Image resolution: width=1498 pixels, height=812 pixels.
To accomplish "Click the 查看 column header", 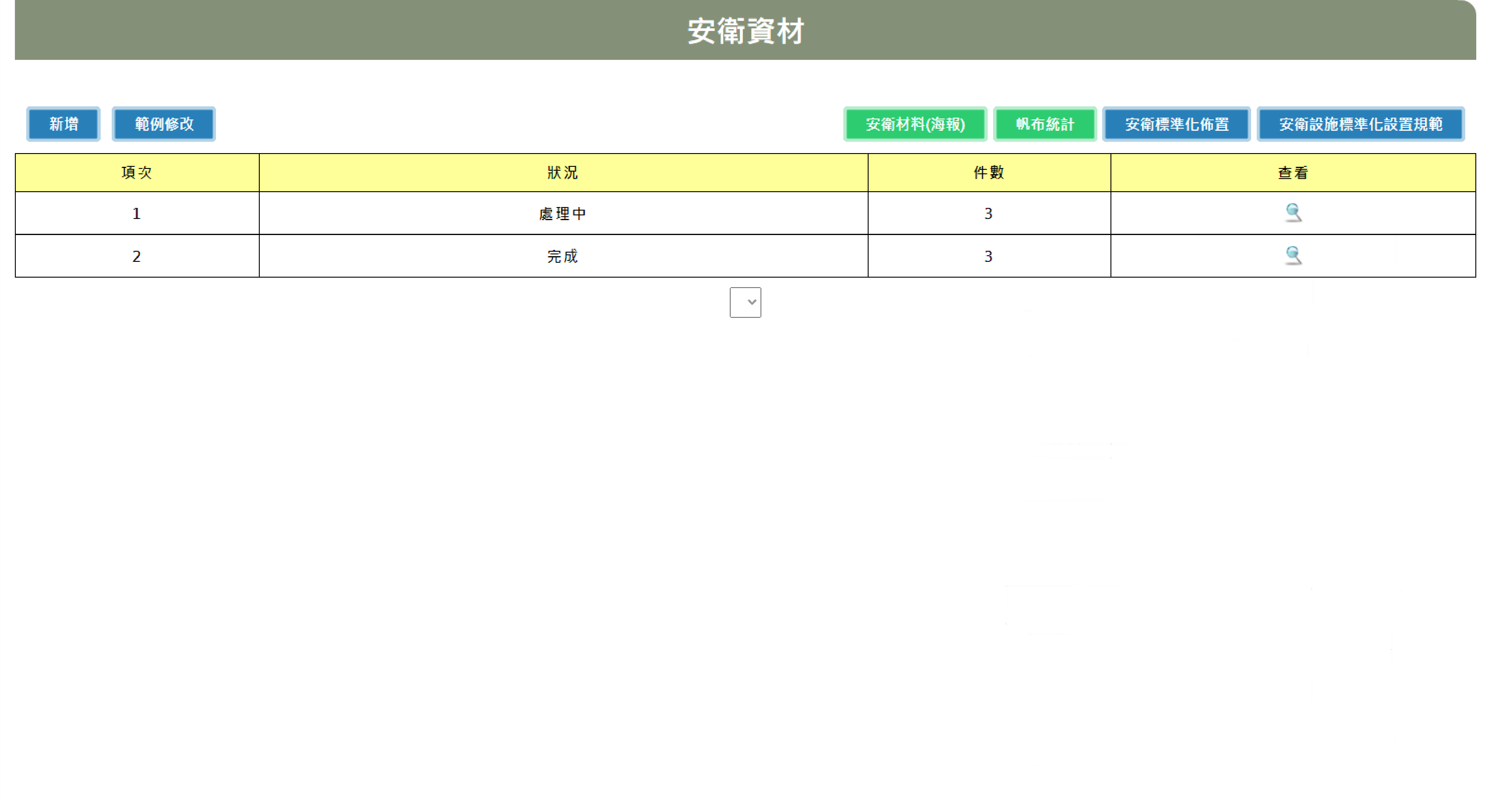I will pos(1293,173).
